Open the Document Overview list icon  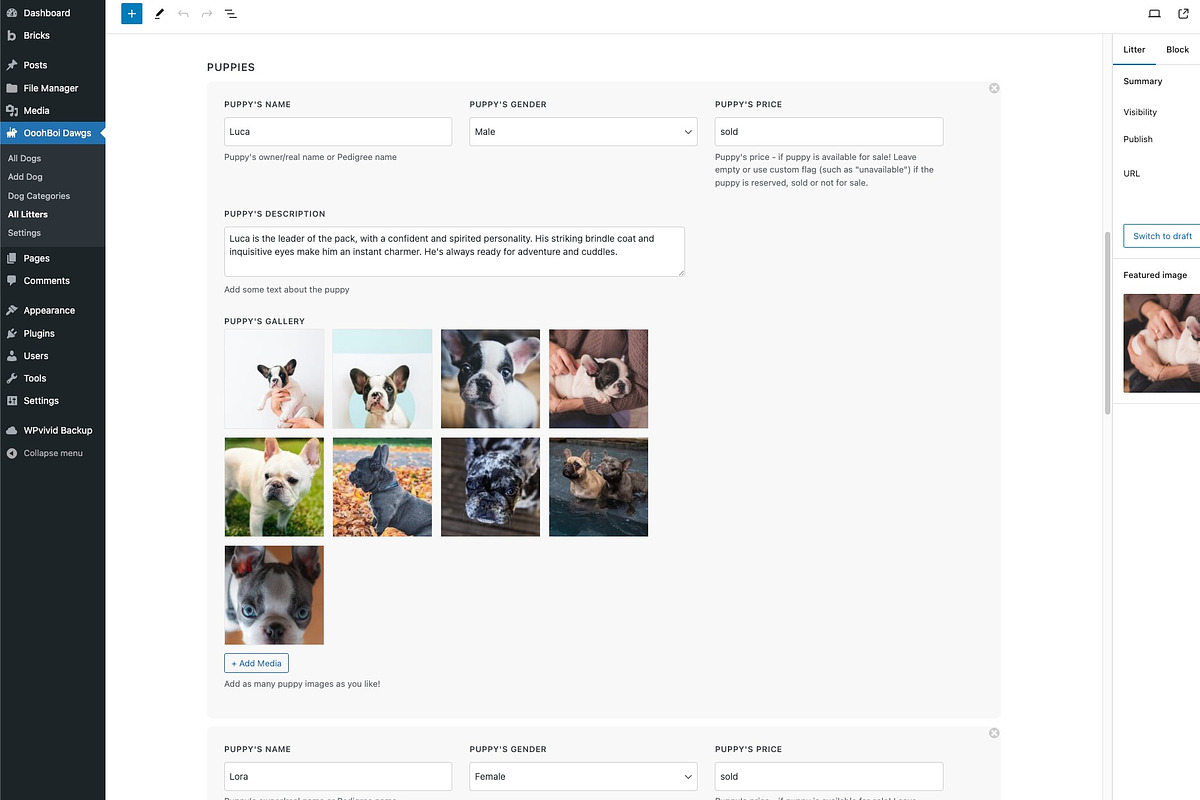pyautogui.click(x=230, y=14)
